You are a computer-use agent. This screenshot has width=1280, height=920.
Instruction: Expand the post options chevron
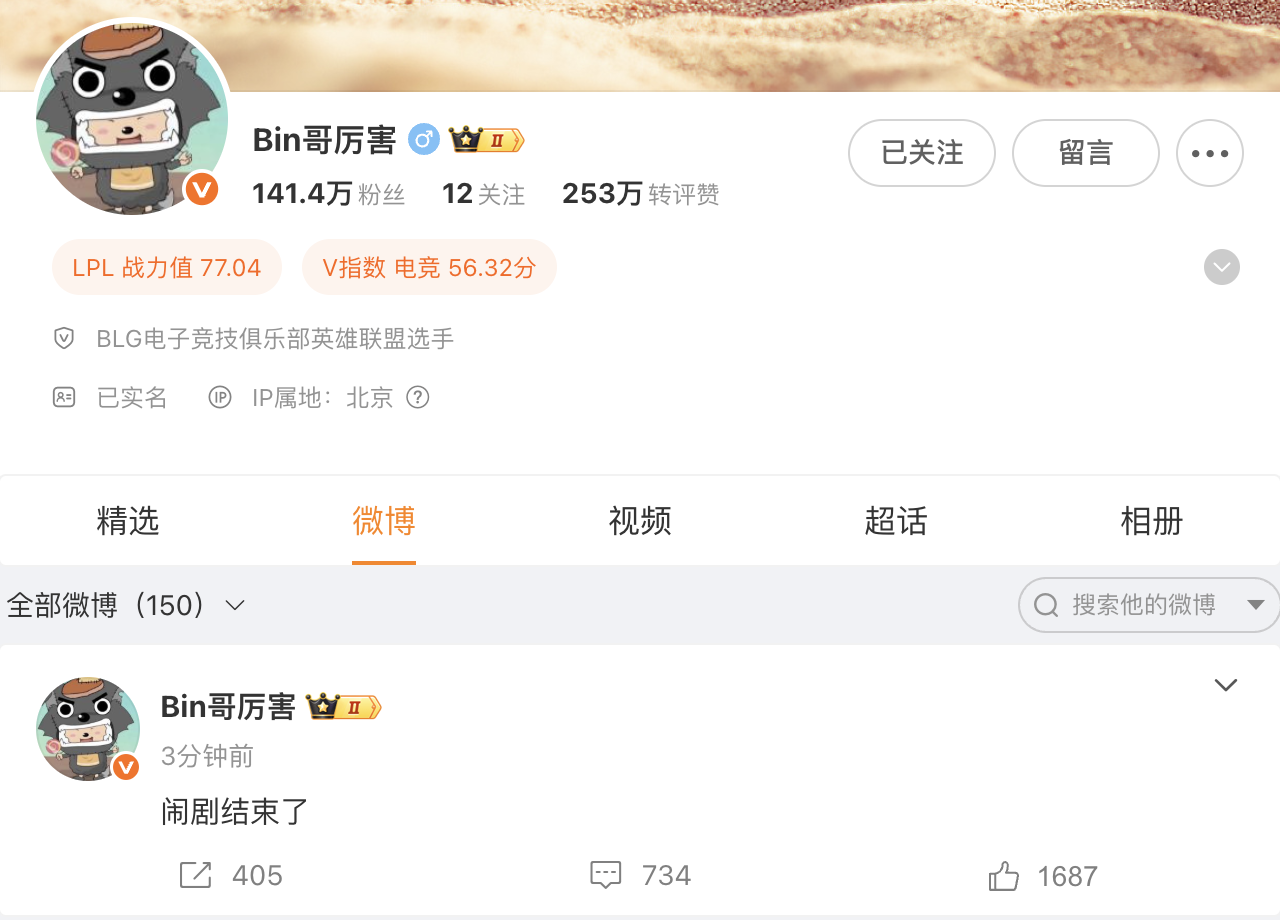pyautogui.click(x=1225, y=685)
